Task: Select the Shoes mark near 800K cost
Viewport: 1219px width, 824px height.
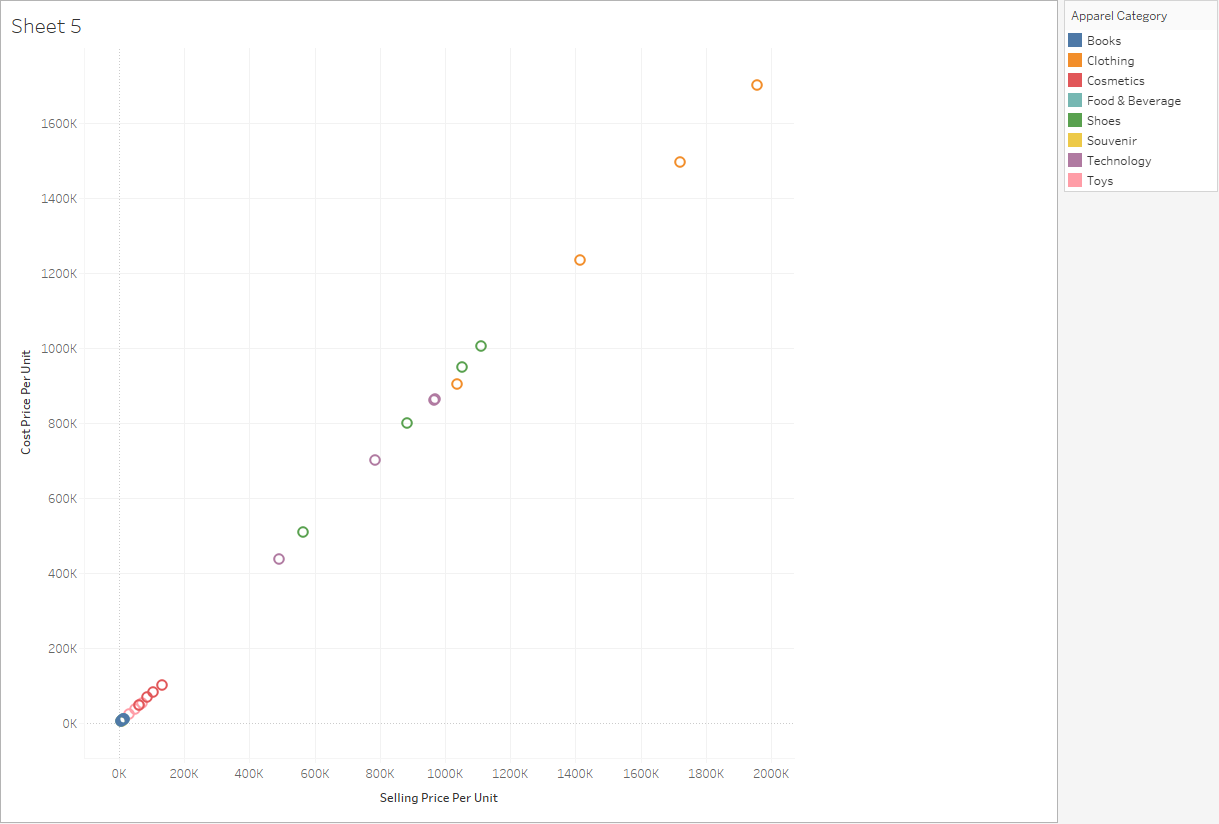Action: point(407,423)
